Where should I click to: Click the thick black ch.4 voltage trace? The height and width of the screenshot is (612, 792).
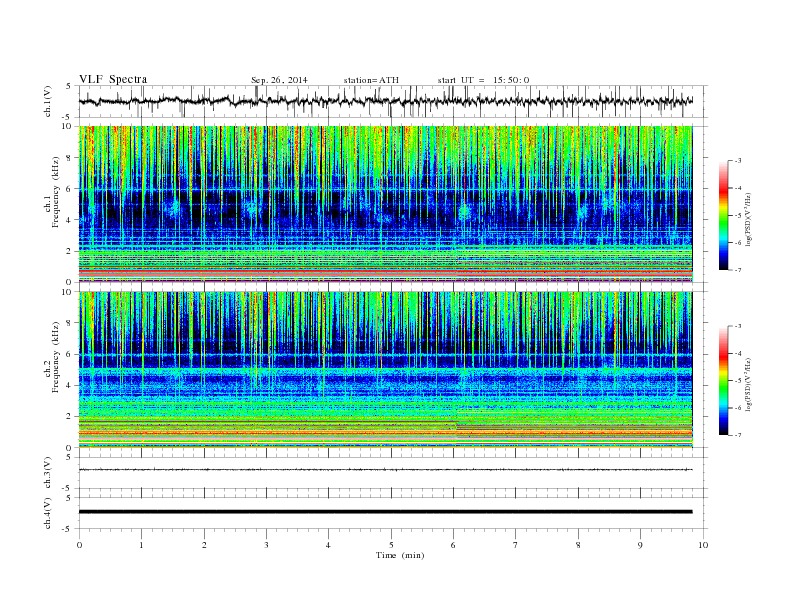[x=385, y=512]
